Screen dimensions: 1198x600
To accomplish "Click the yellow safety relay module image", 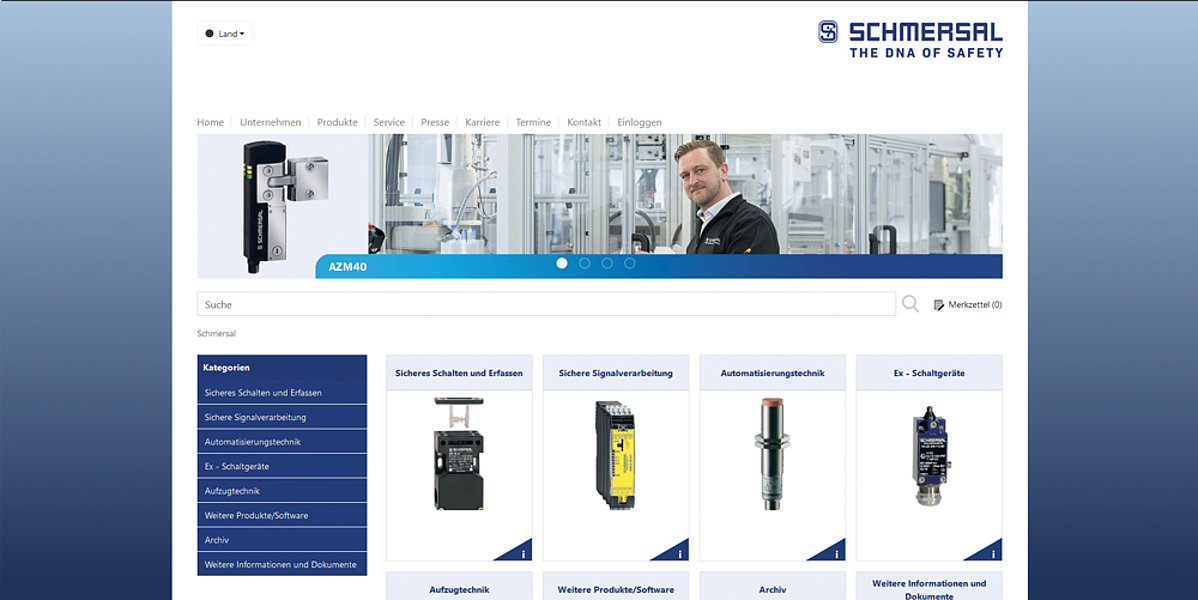I will click(x=616, y=455).
